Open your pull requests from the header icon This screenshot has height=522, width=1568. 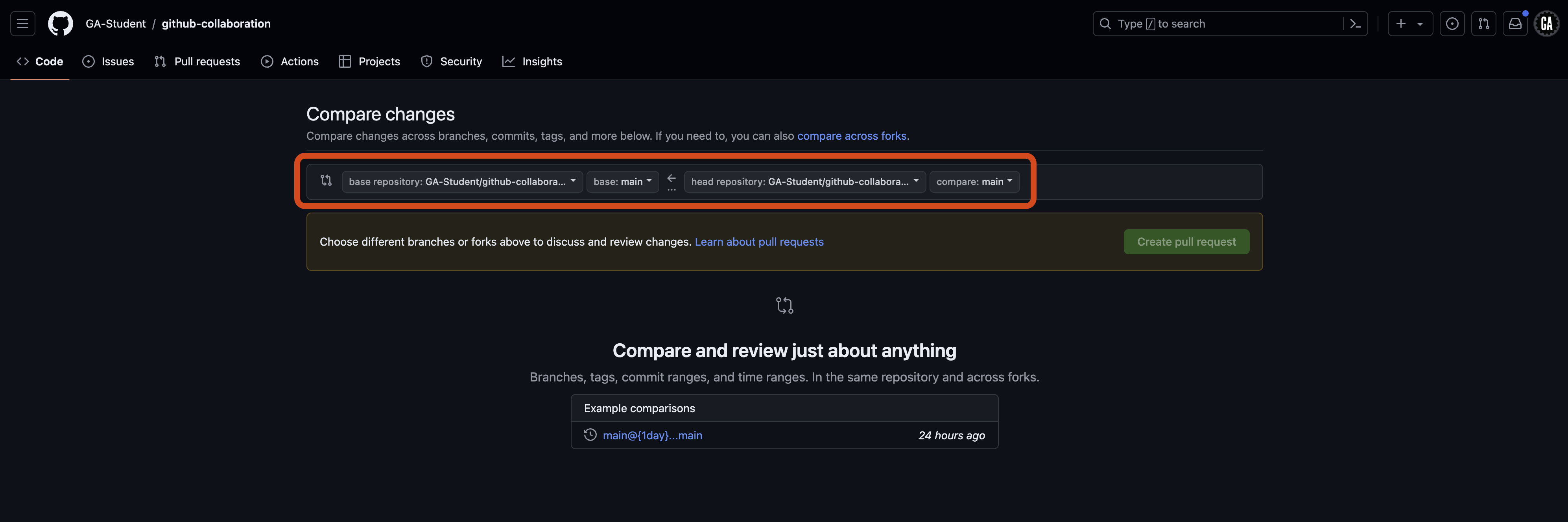coord(1483,23)
